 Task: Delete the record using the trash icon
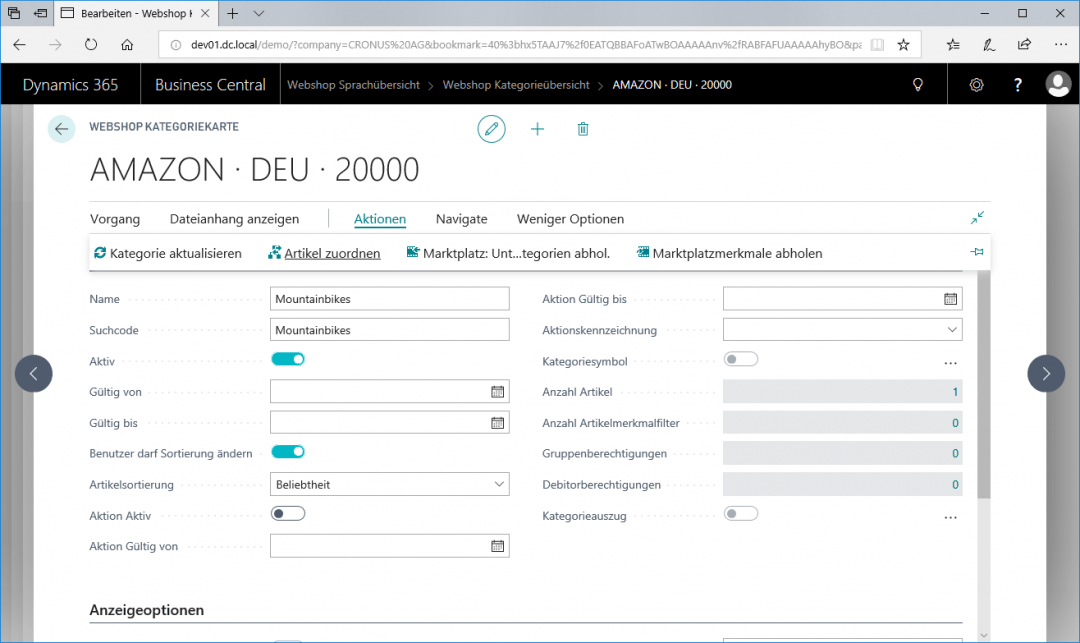click(583, 129)
